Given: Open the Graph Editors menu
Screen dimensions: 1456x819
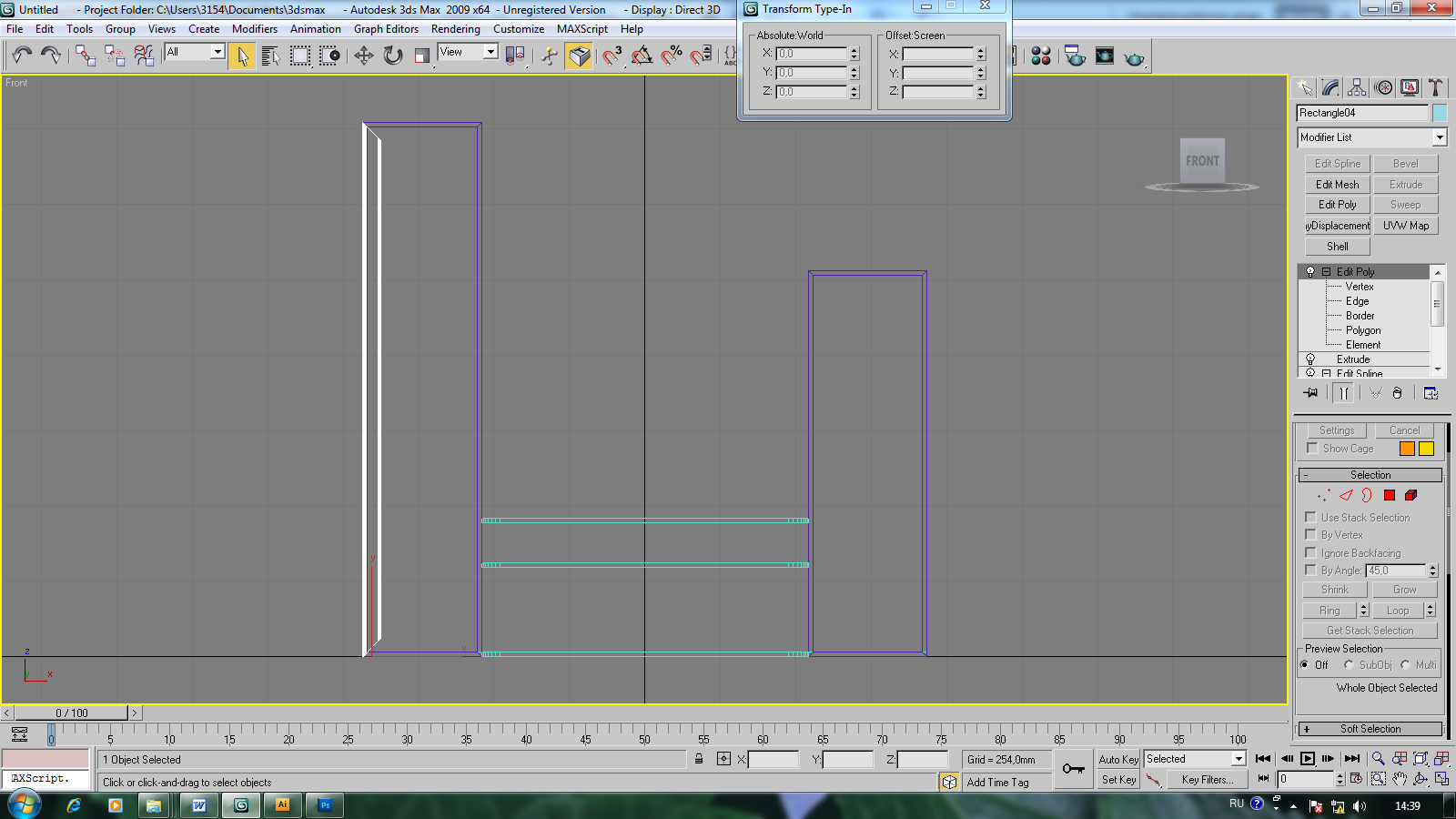Looking at the screenshot, I should point(386,29).
